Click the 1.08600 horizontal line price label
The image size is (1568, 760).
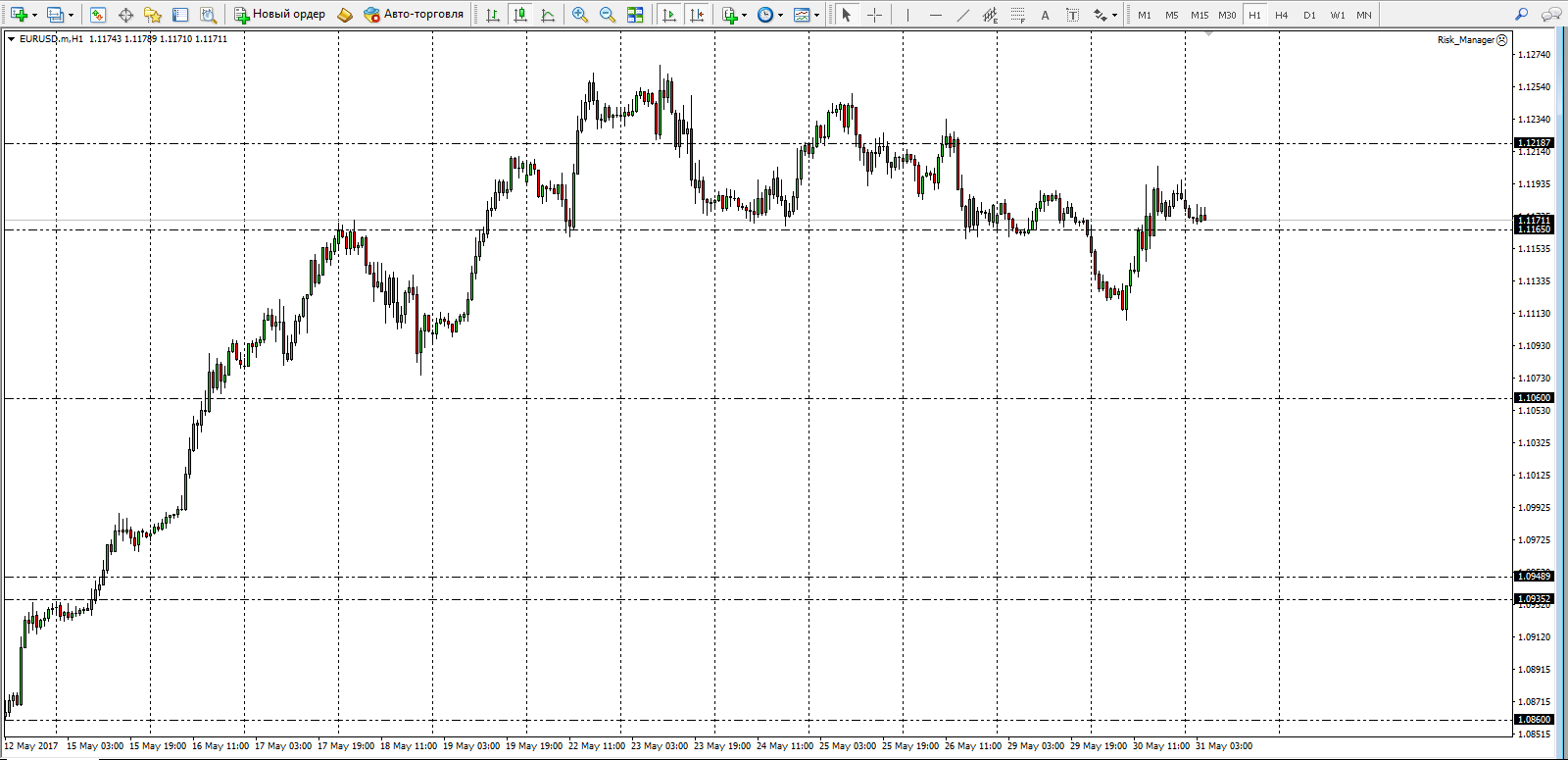[x=1534, y=720]
